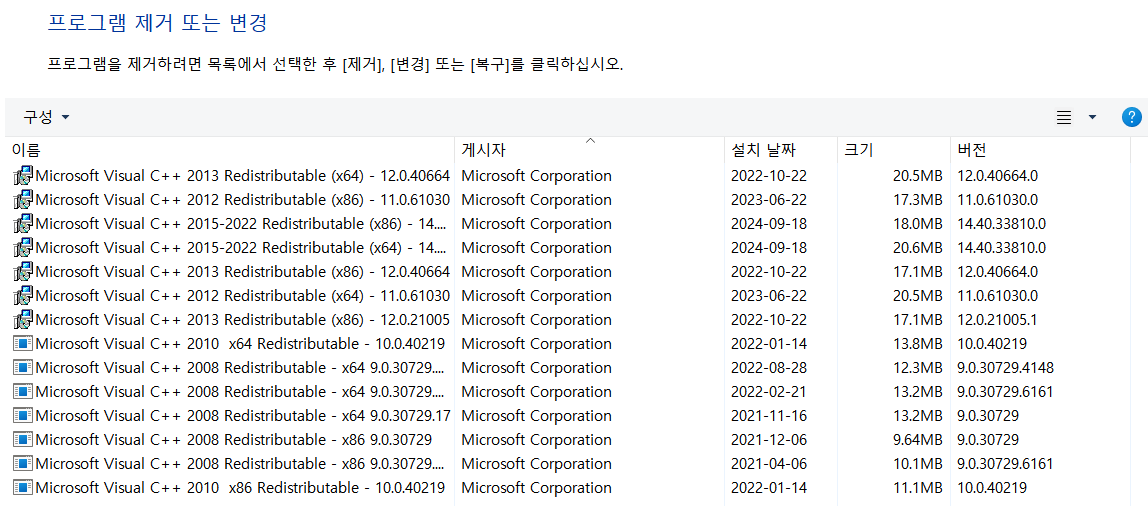Select Microsoft Visual C++ 2012 Redistributable (x64) - 11.0.61030
This screenshot has height=506, width=1148.
point(242,296)
